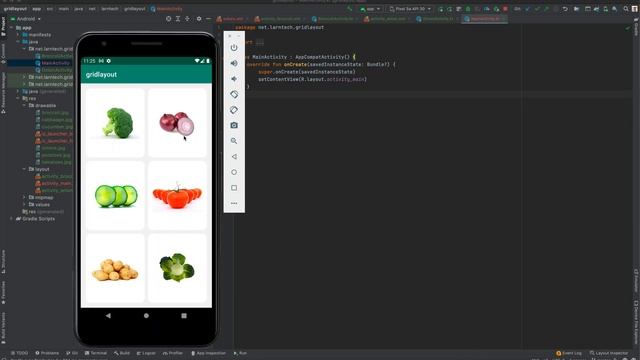The width and height of the screenshot is (640, 360).
Task: Rotate emulator right icon
Action: 234,110
